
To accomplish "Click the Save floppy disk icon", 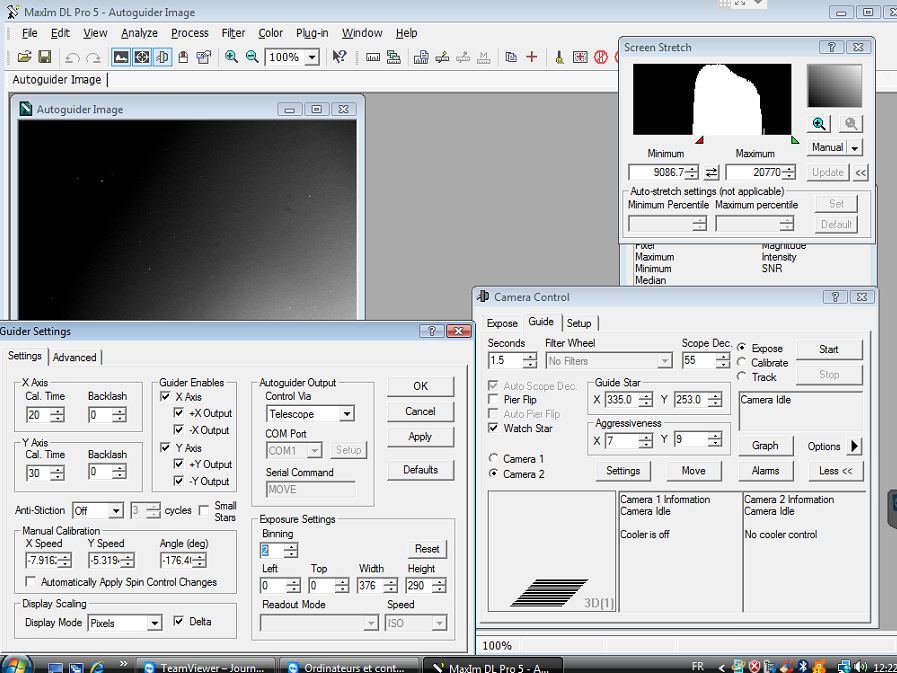I will [x=45, y=57].
